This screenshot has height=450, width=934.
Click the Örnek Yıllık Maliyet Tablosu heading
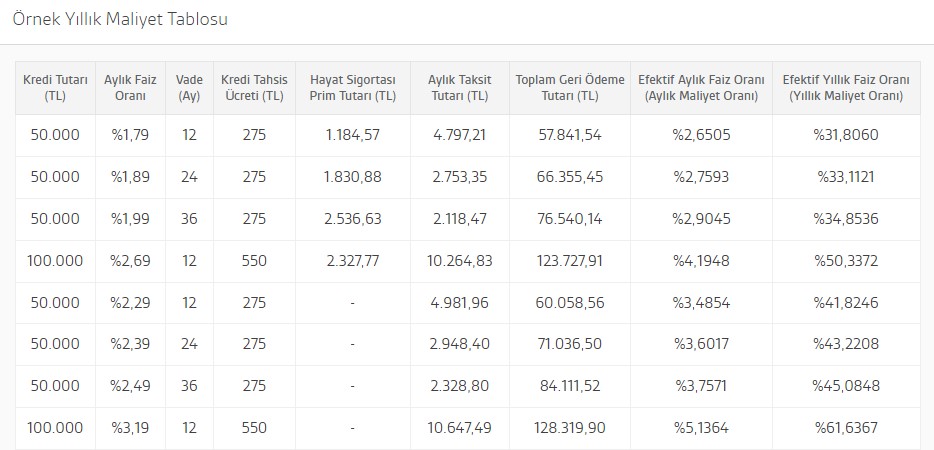coord(120,19)
